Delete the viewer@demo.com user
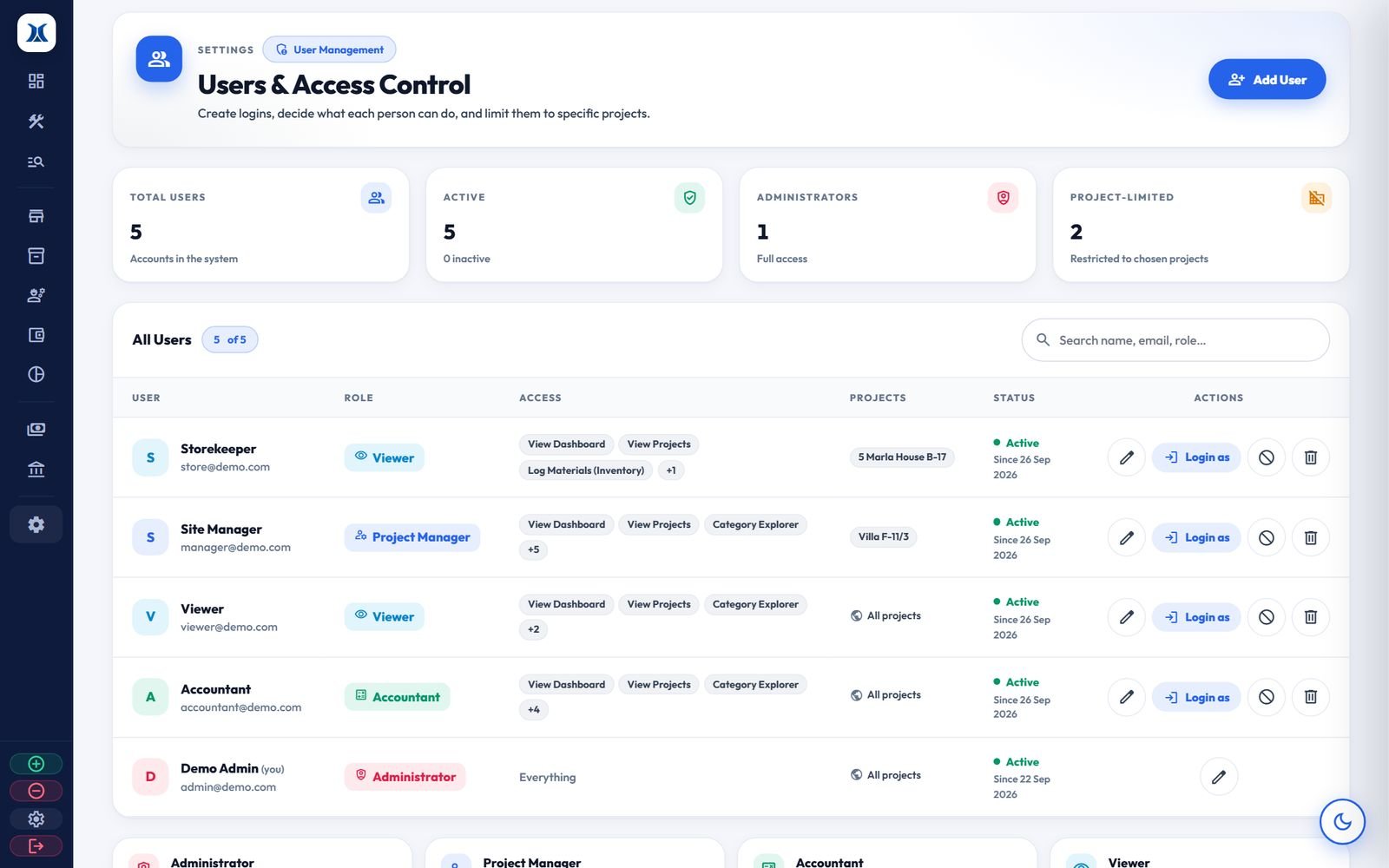The width and height of the screenshot is (1389, 868). 1311,617
